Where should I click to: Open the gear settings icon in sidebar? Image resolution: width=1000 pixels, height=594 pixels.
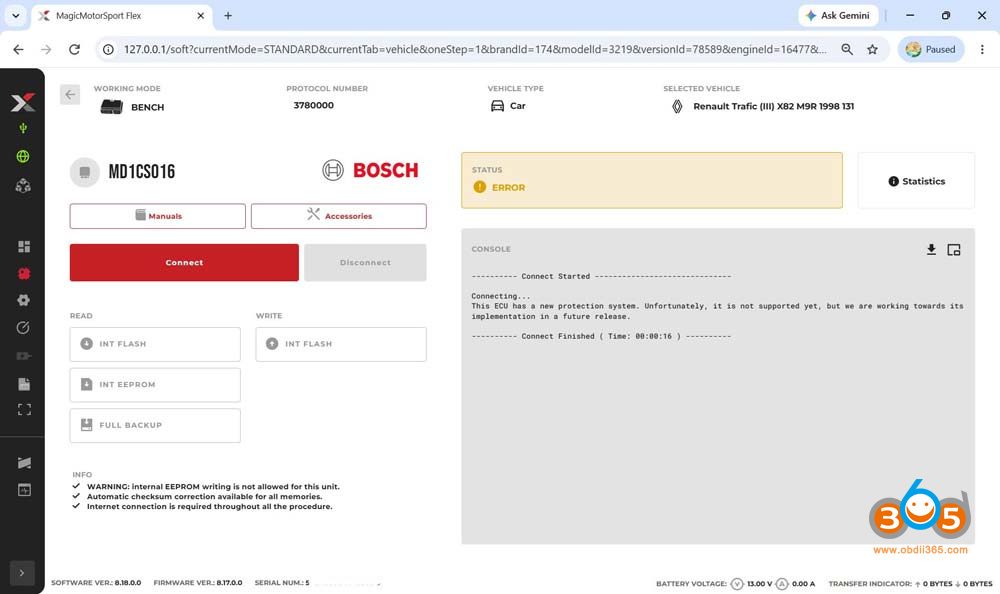click(x=24, y=300)
